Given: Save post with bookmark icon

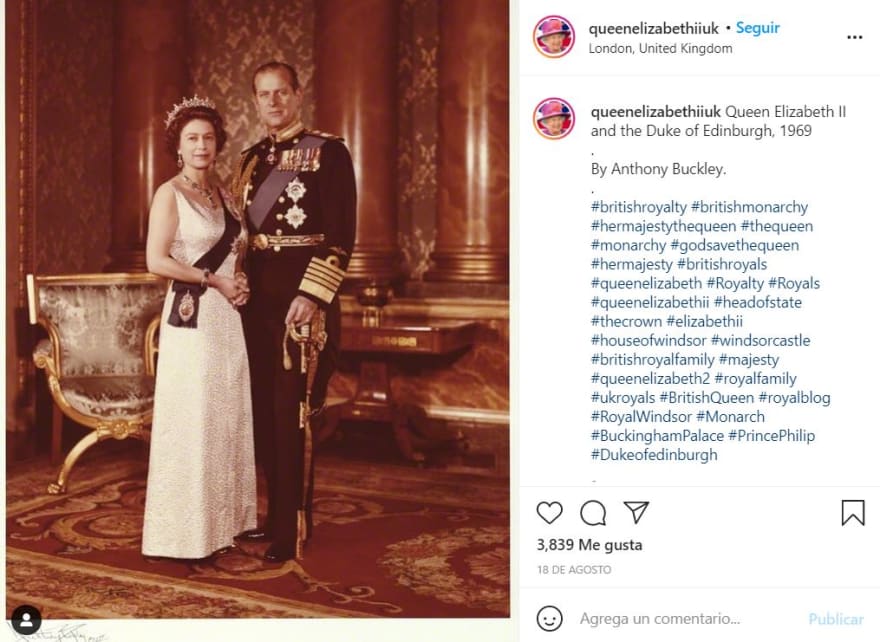Looking at the screenshot, I should 853,512.
